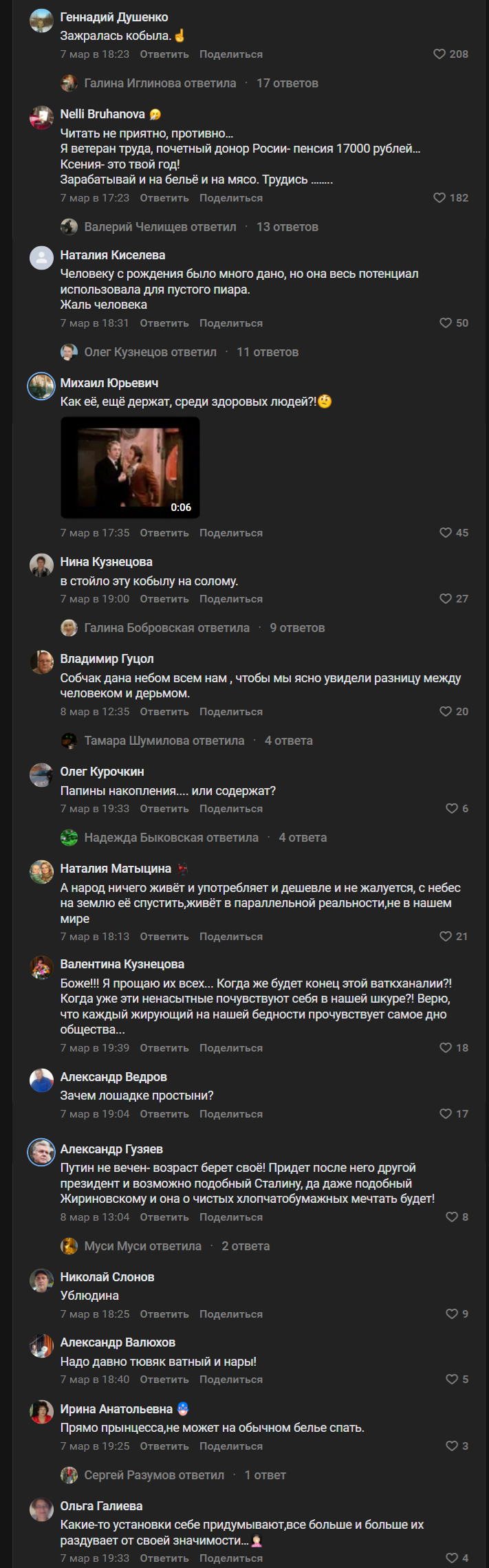Viewport: 489px width, 1568px height.
Task: Open the 4 replies under Олег Курочкин
Action: point(303,838)
